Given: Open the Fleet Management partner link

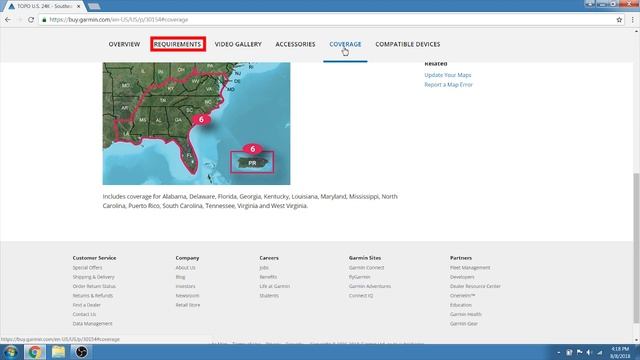Looking at the screenshot, I should [x=470, y=268].
